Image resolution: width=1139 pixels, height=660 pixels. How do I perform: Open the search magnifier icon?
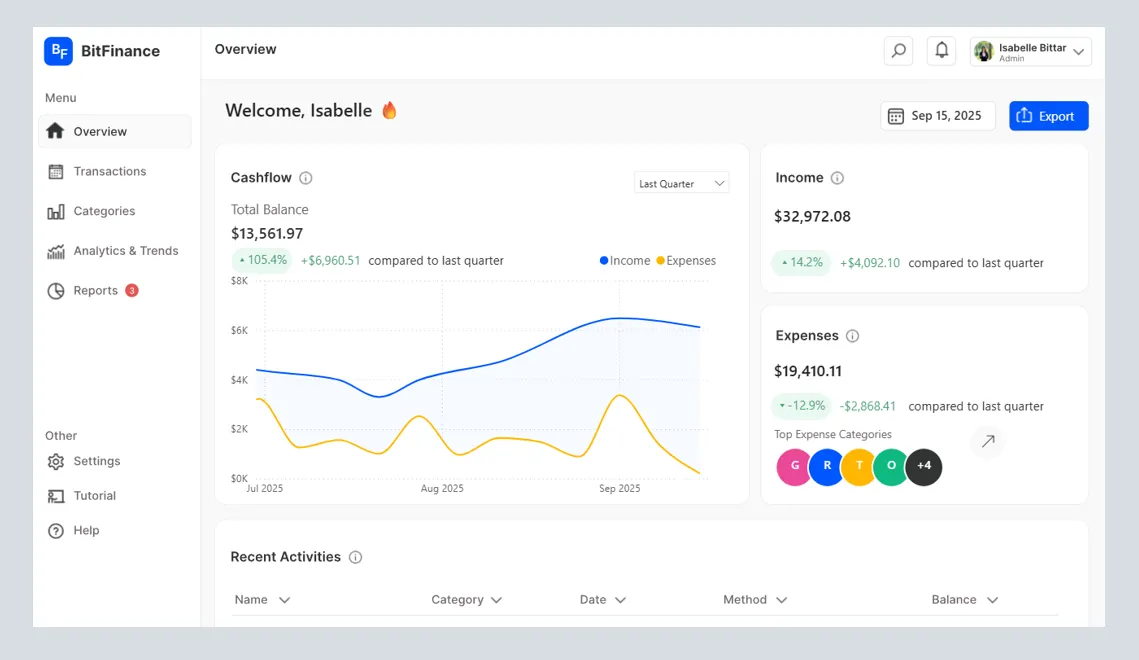click(x=897, y=50)
